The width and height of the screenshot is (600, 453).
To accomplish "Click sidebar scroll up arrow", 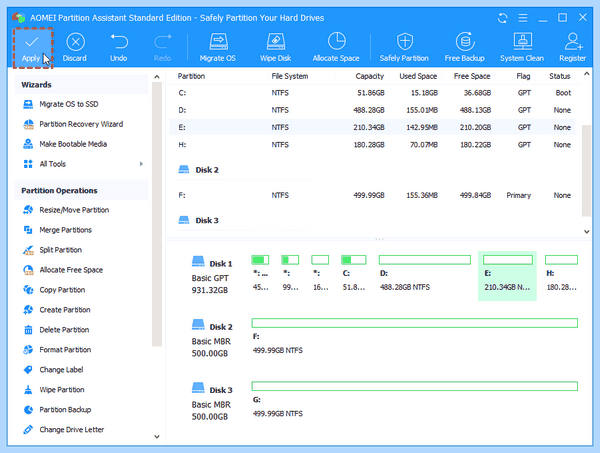I will [x=157, y=77].
